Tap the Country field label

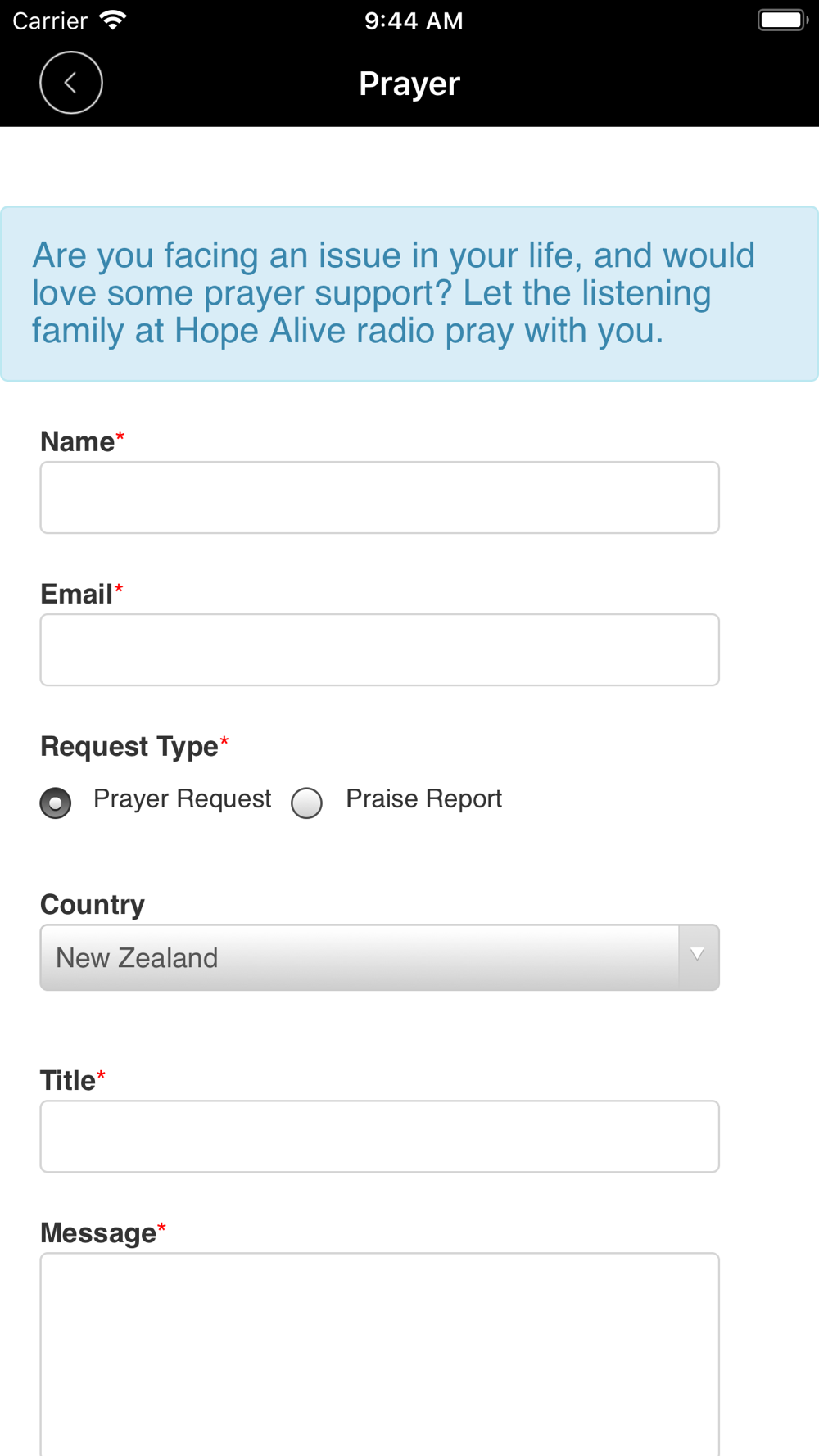click(93, 905)
